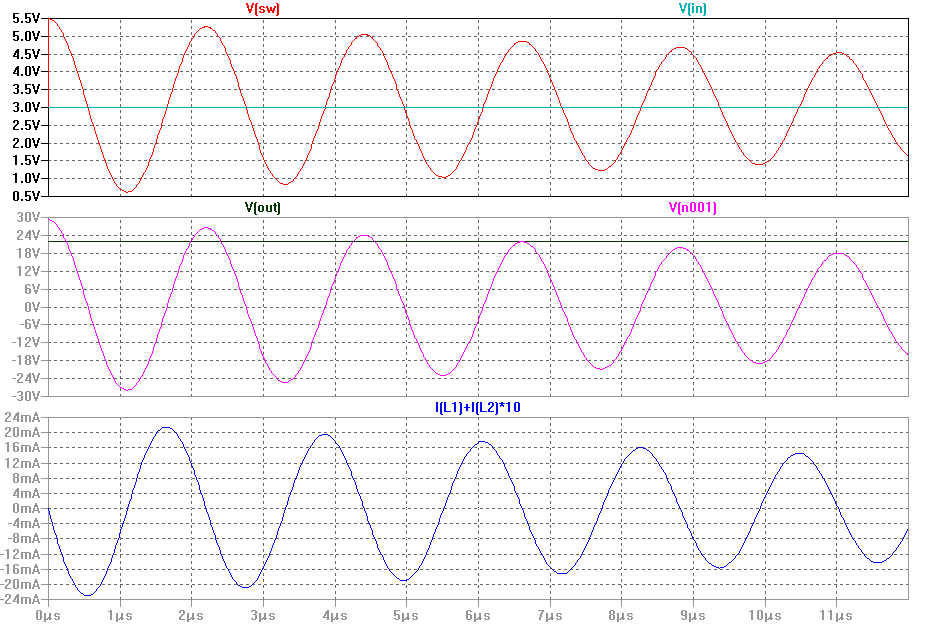Viewport: 925px width, 625px height.
Task: Click the V(out) trace label
Action: click(x=263, y=207)
